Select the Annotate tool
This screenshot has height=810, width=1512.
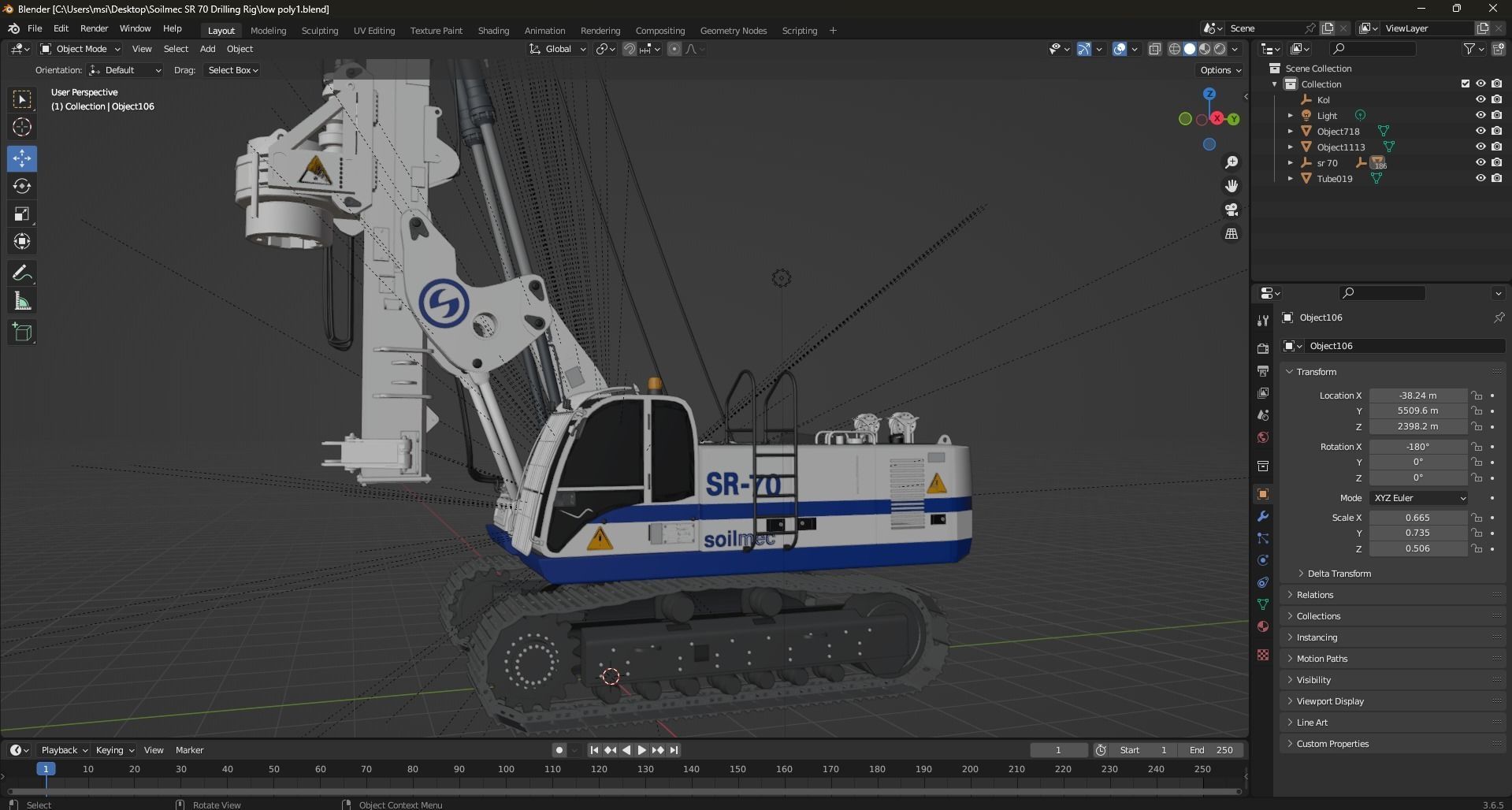pos(22,273)
